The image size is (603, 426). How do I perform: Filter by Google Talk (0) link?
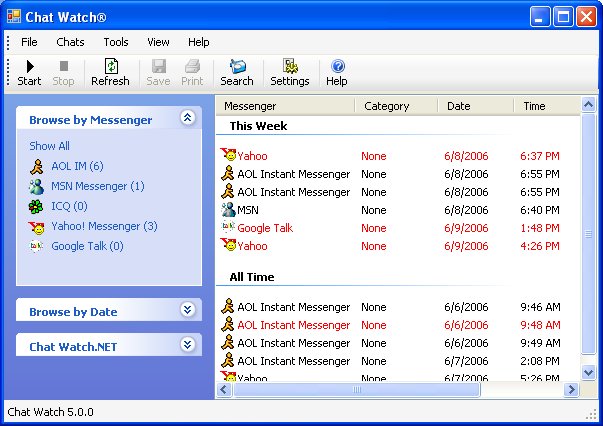tap(87, 246)
